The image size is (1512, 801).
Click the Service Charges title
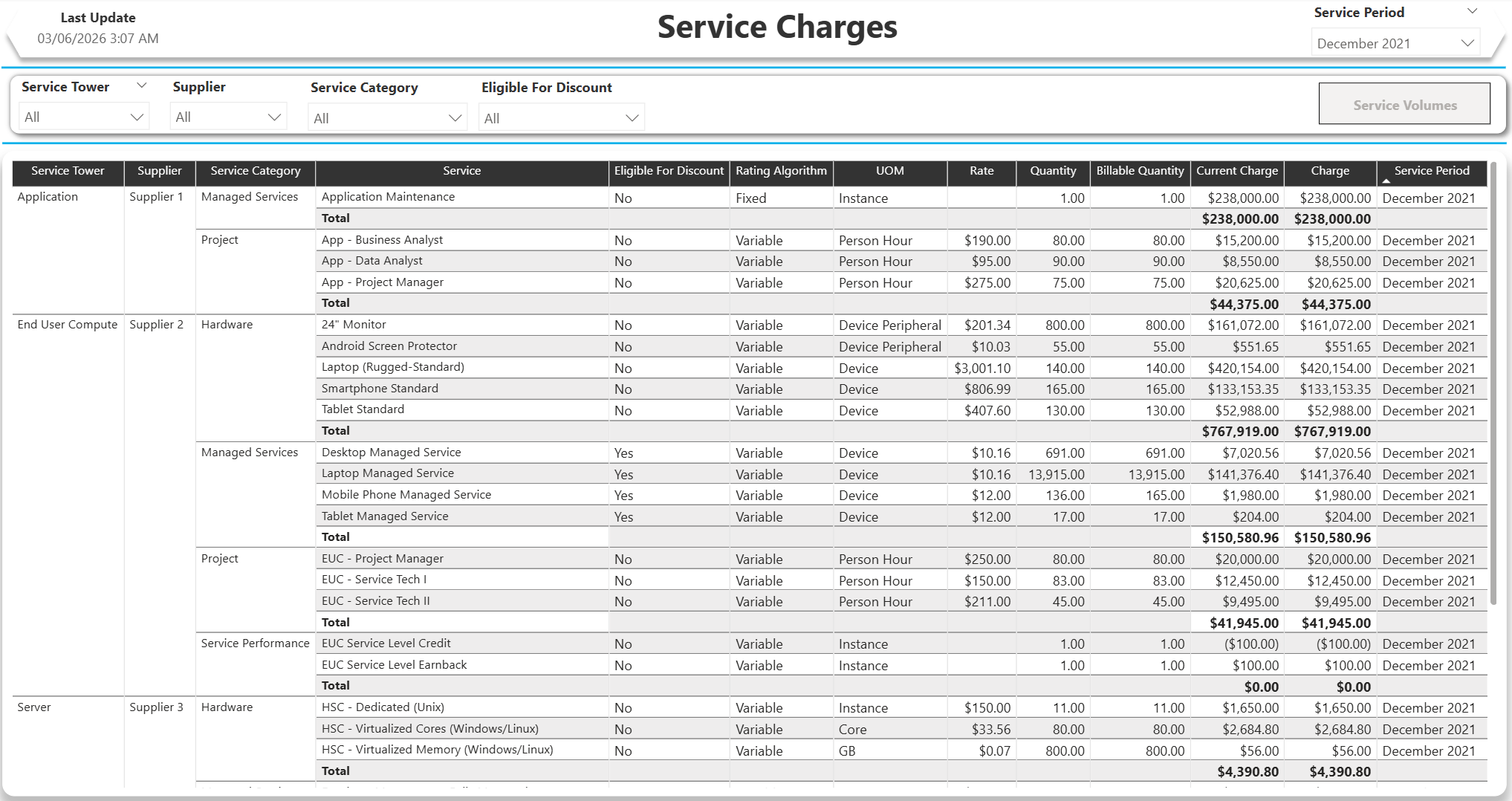[x=776, y=27]
